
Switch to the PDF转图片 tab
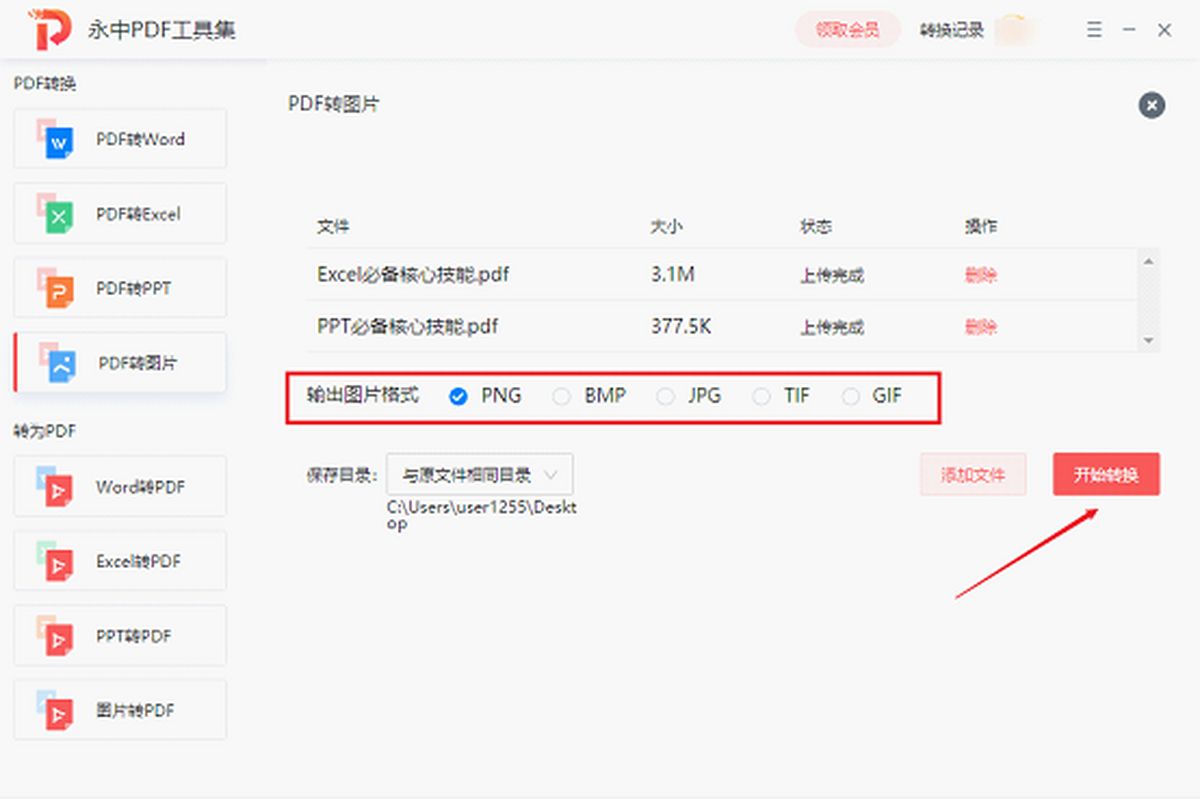(120, 362)
